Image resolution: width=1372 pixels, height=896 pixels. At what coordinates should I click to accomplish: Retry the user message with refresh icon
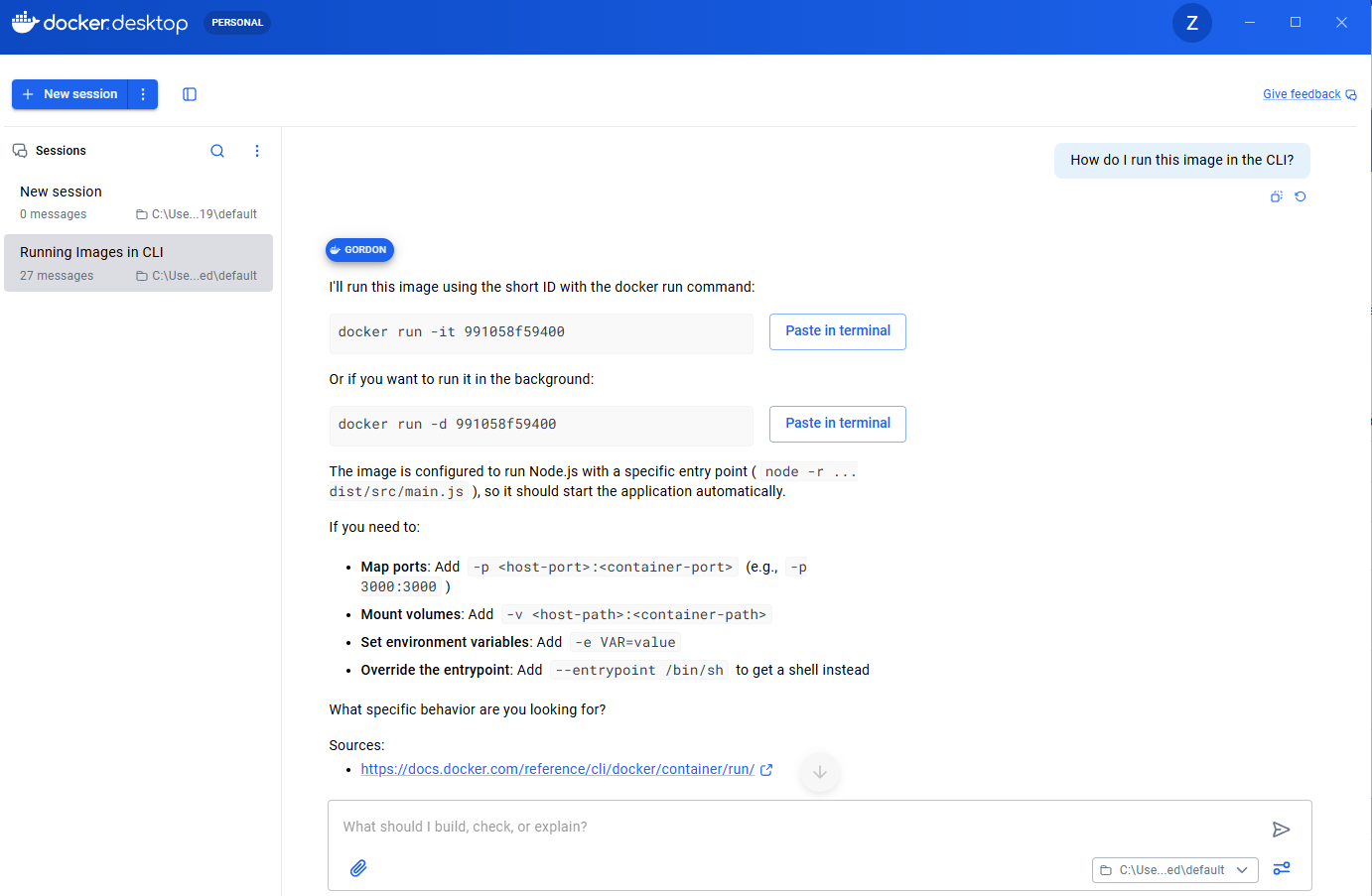[x=1301, y=196]
